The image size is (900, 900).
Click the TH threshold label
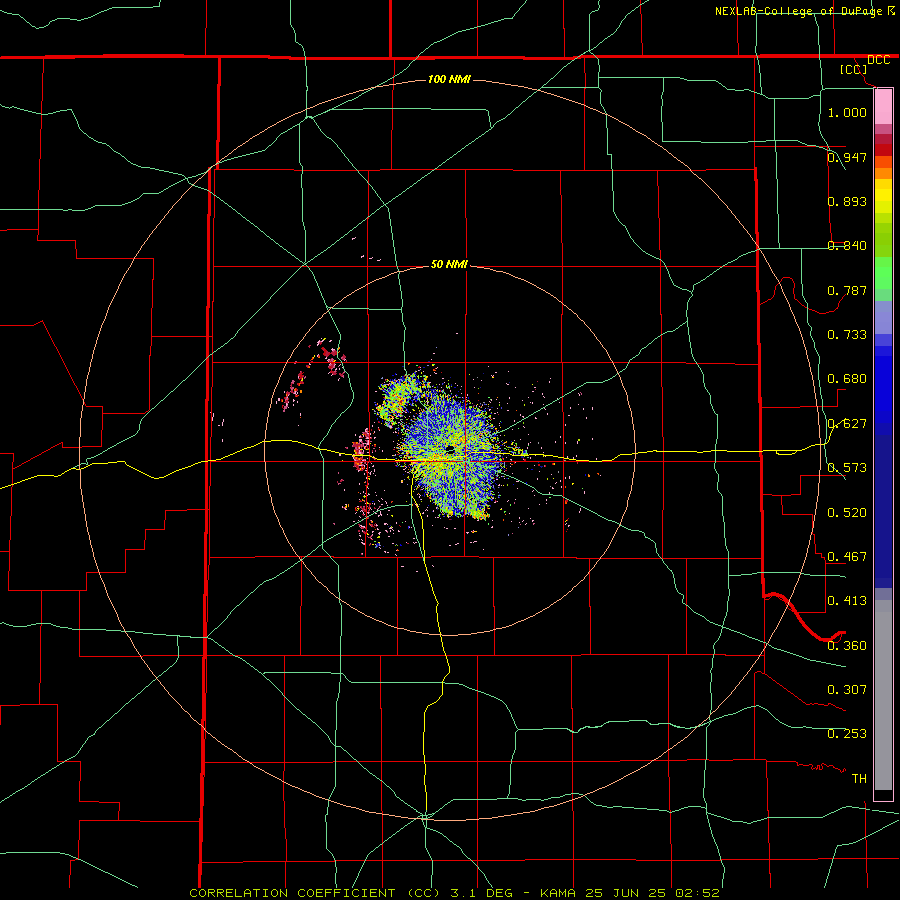click(x=859, y=778)
